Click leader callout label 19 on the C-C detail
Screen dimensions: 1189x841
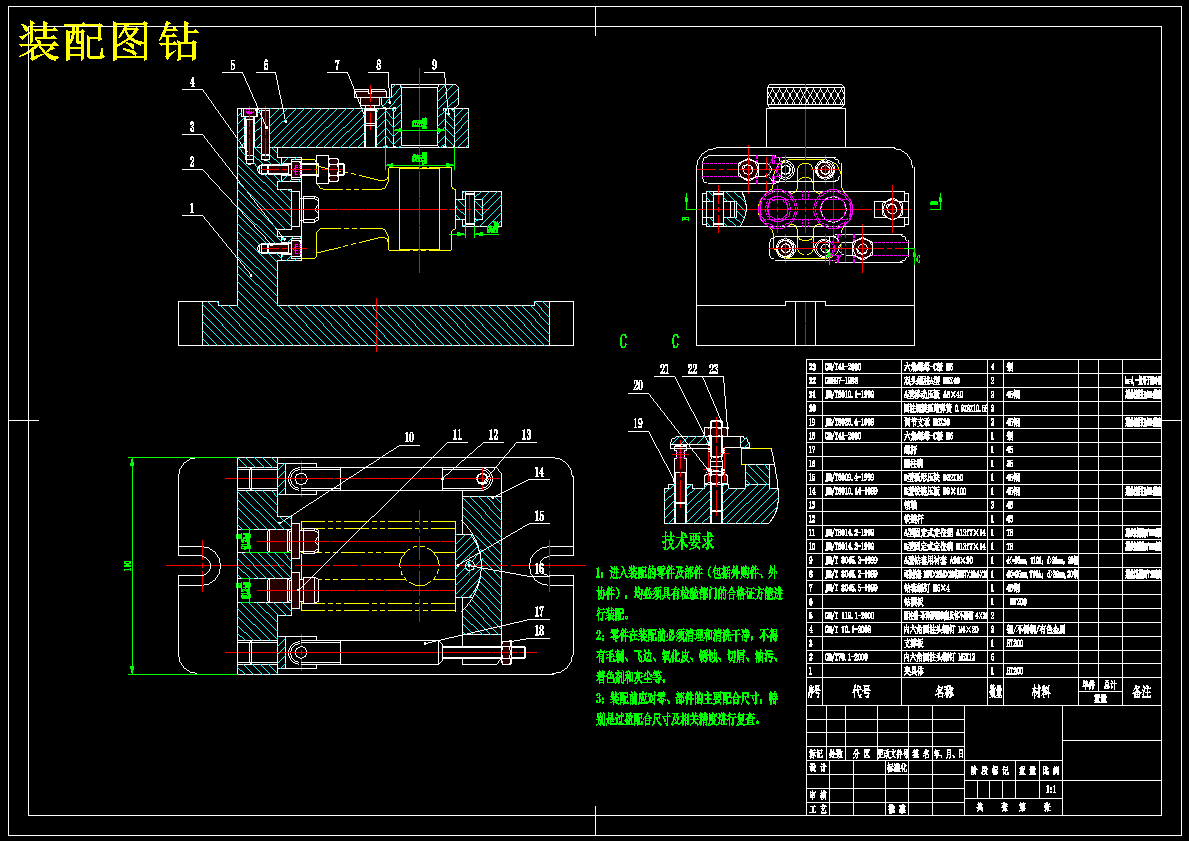point(638,423)
